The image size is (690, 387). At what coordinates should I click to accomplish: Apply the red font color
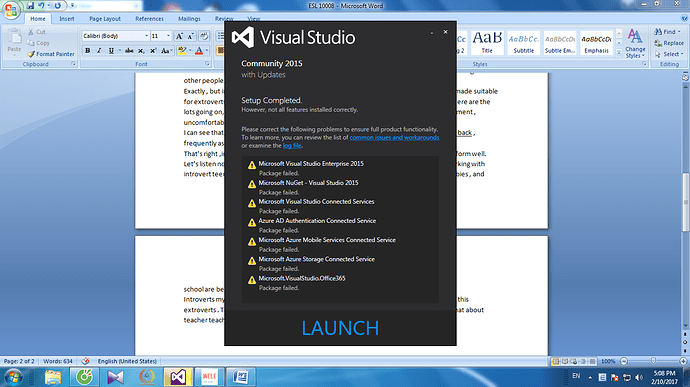coord(199,51)
